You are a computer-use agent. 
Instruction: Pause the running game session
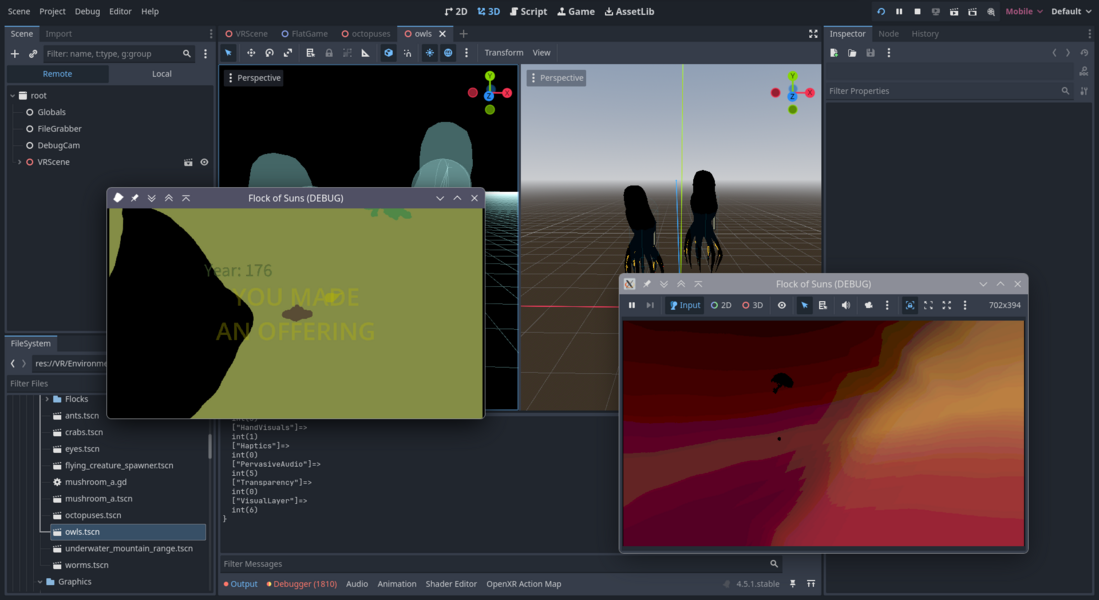(x=899, y=11)
